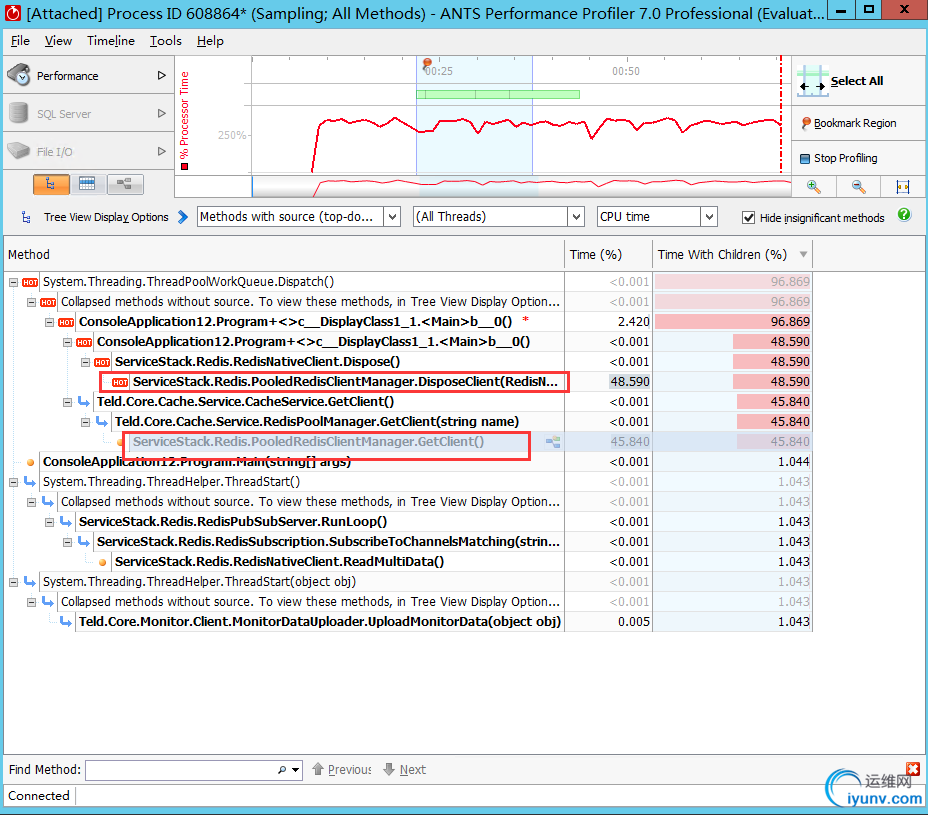Click selected blue region in timeline
This screenshot has height=815, width=928.
point(474,115)
